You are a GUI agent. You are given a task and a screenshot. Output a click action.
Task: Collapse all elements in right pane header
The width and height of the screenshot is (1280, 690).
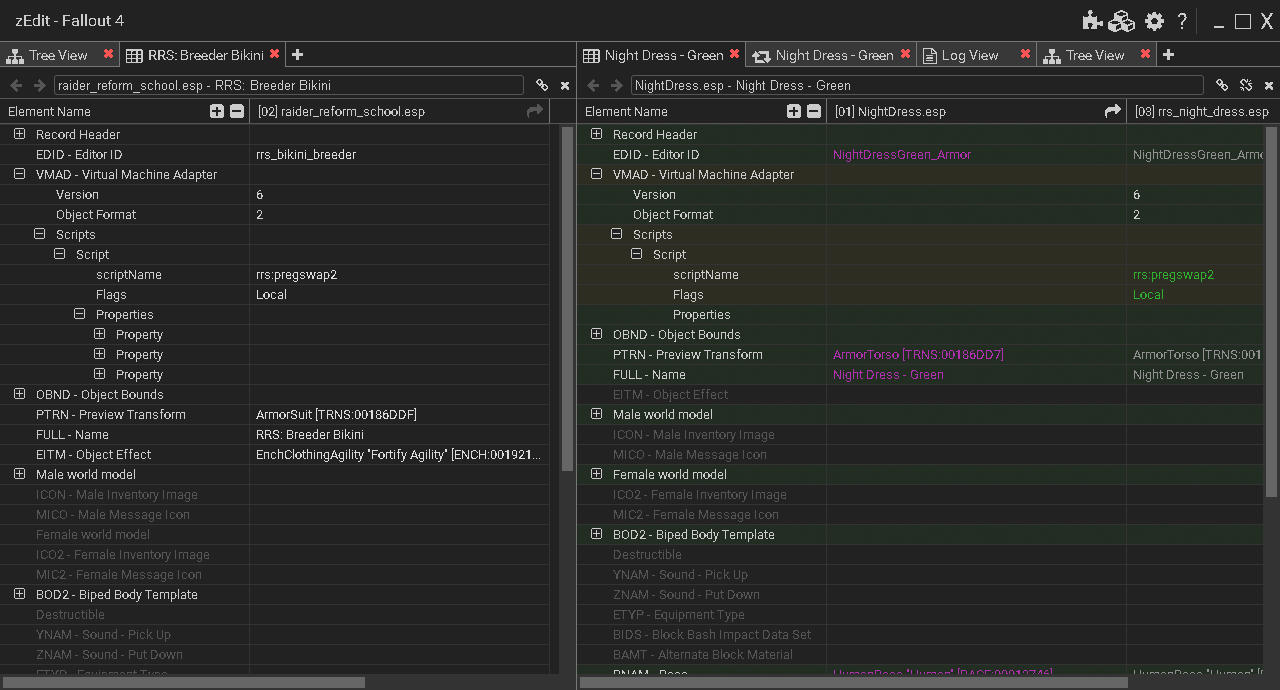click(814, 111)
